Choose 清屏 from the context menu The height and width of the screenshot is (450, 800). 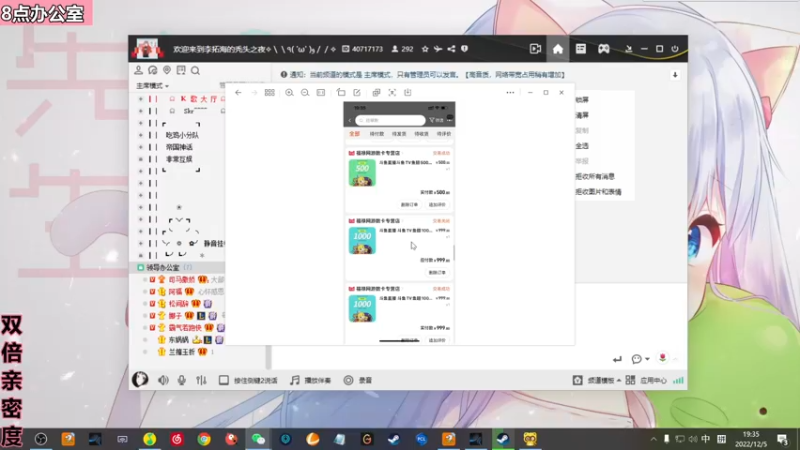point(582,115)
